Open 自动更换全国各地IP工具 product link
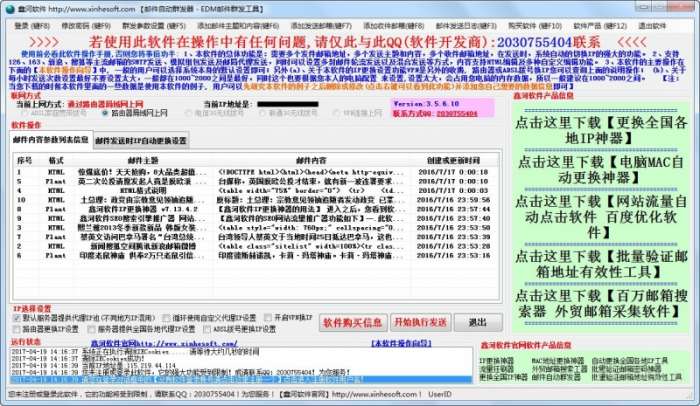 629,360
